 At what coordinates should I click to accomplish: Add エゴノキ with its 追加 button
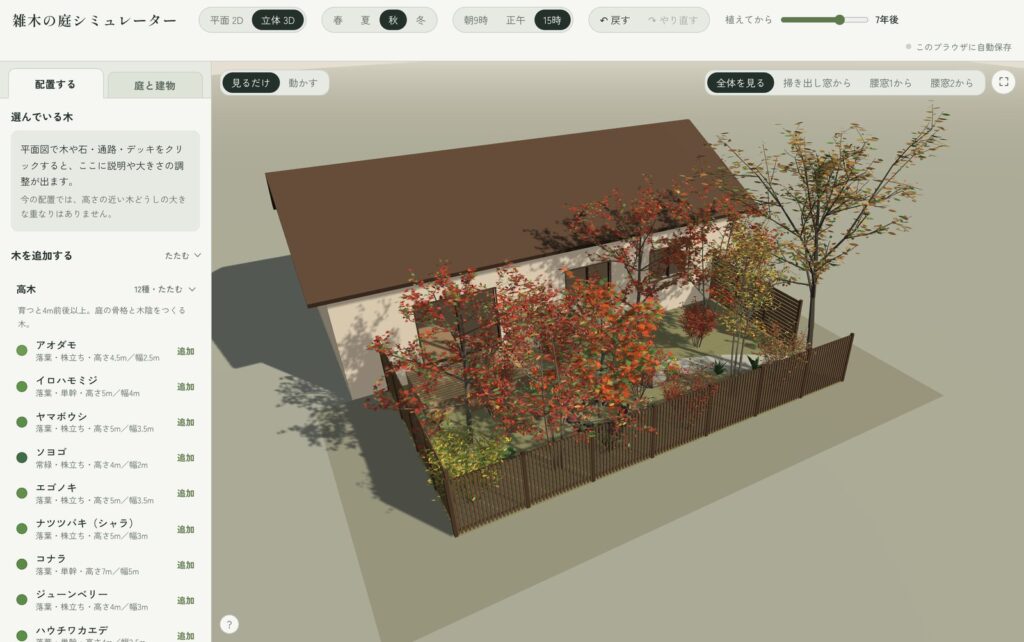[x=185, y=494]
